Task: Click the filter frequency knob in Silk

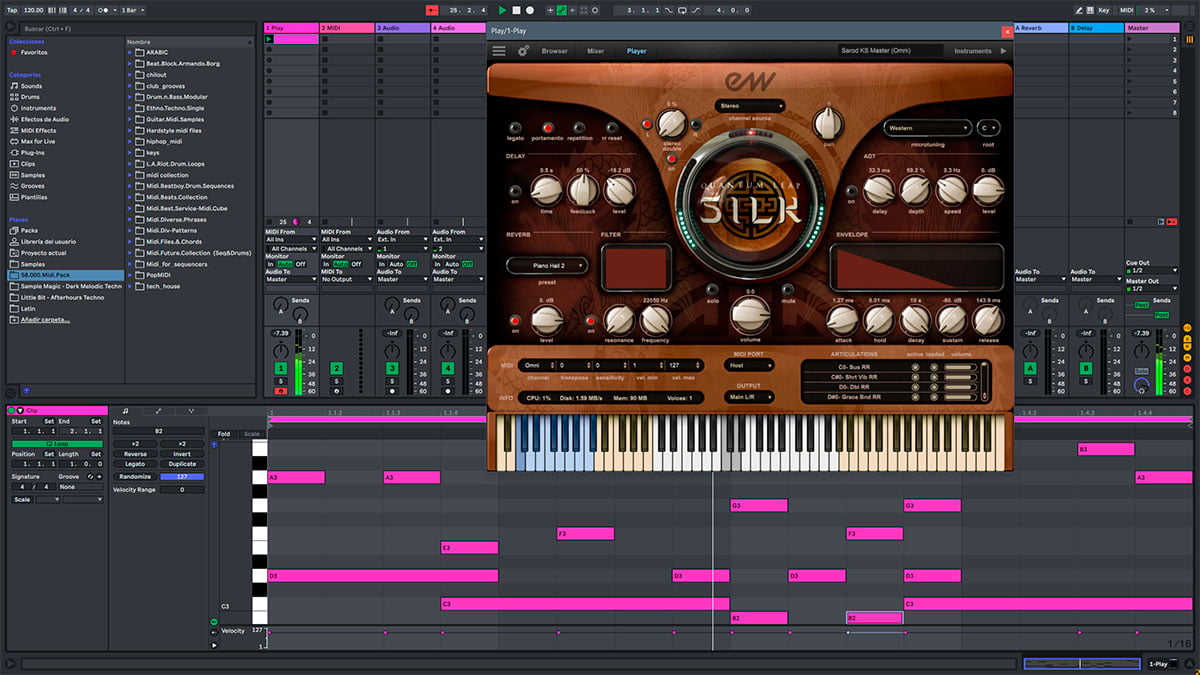Action: (655, 320)
